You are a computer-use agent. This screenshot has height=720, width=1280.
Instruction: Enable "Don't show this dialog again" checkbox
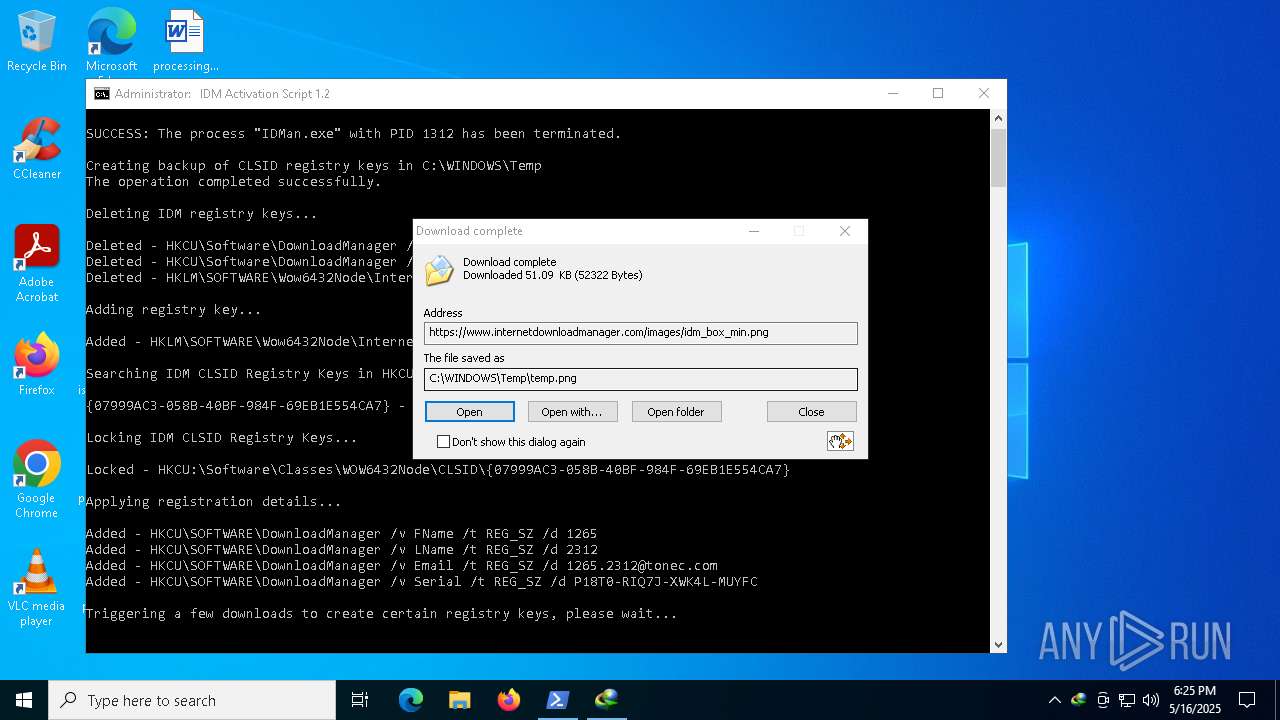pyautogui.click(x=443, y=442)
